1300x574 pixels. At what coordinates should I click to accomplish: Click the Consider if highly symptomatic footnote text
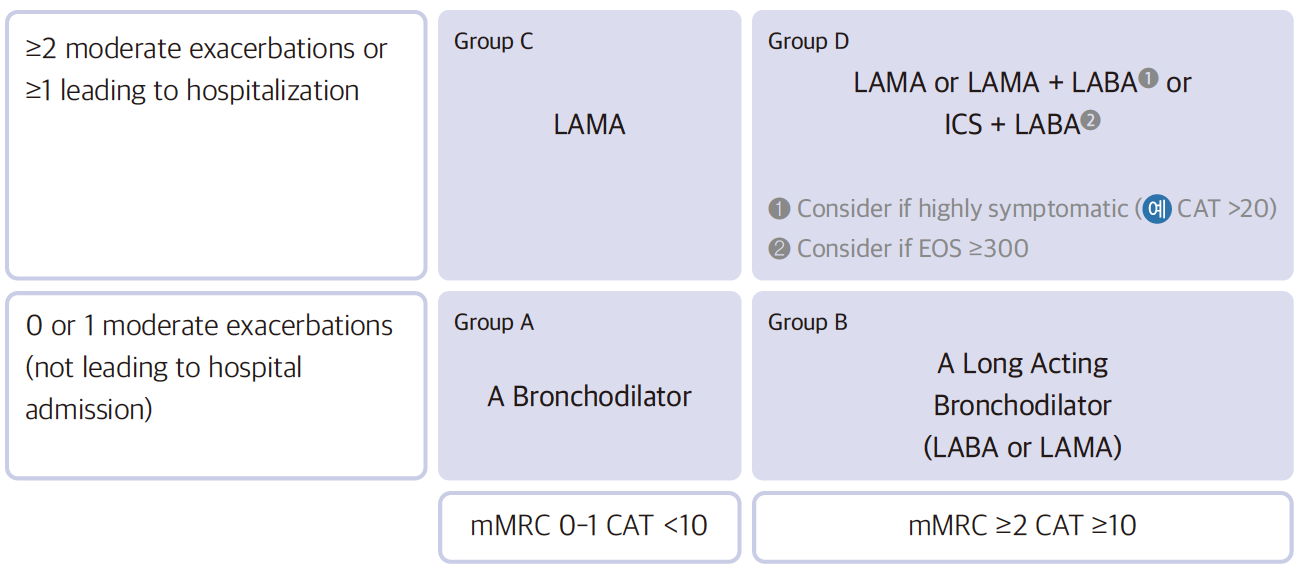pos(961,209)
